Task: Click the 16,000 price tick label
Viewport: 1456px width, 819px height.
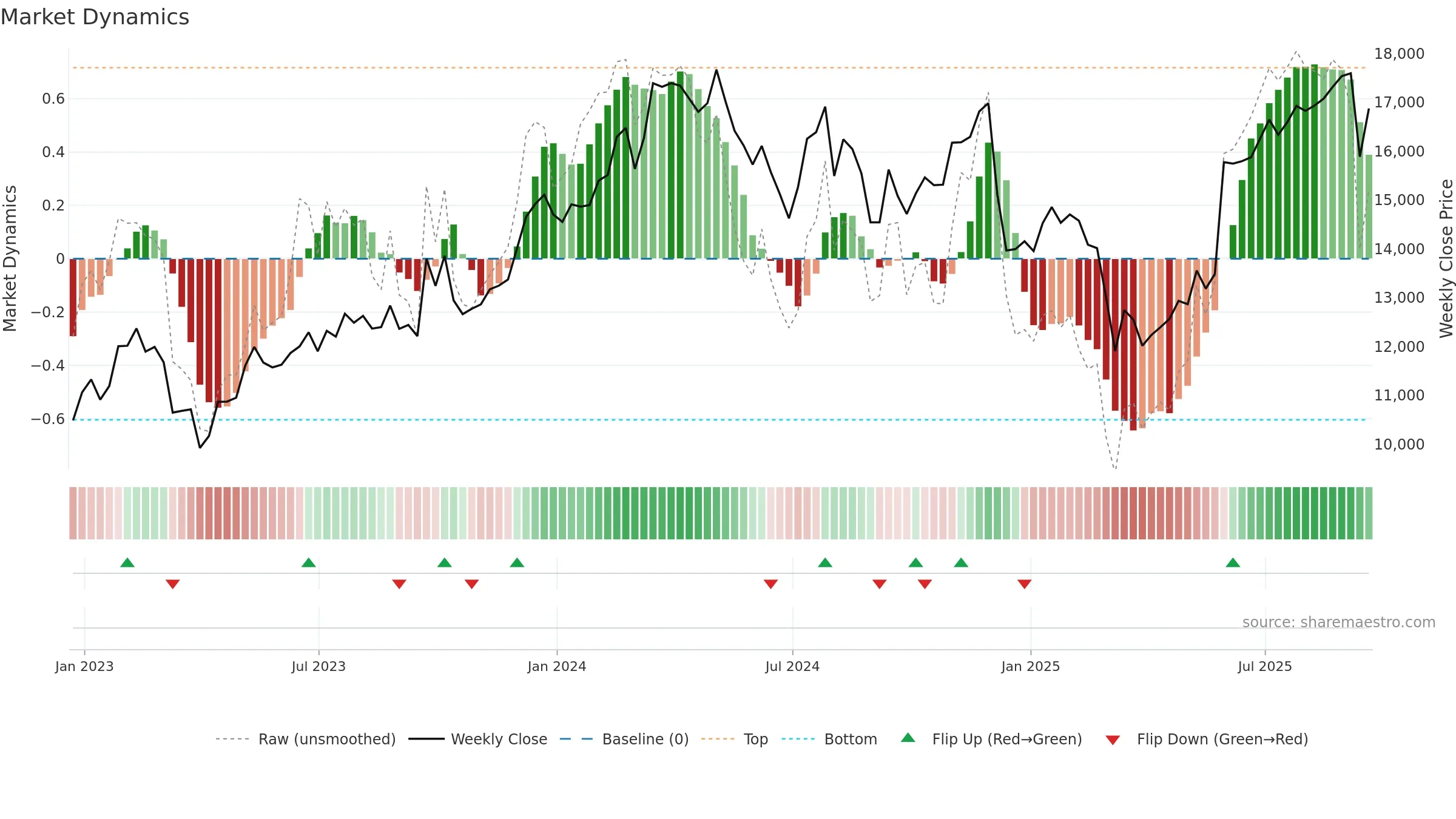Action: 1399,152
